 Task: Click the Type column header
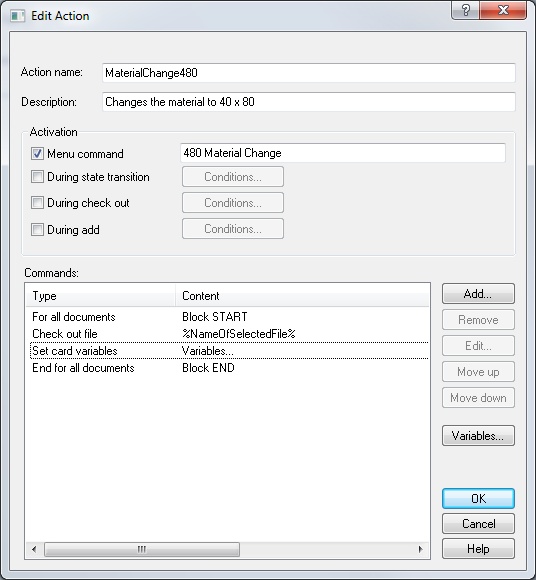[x=101, y=296]
